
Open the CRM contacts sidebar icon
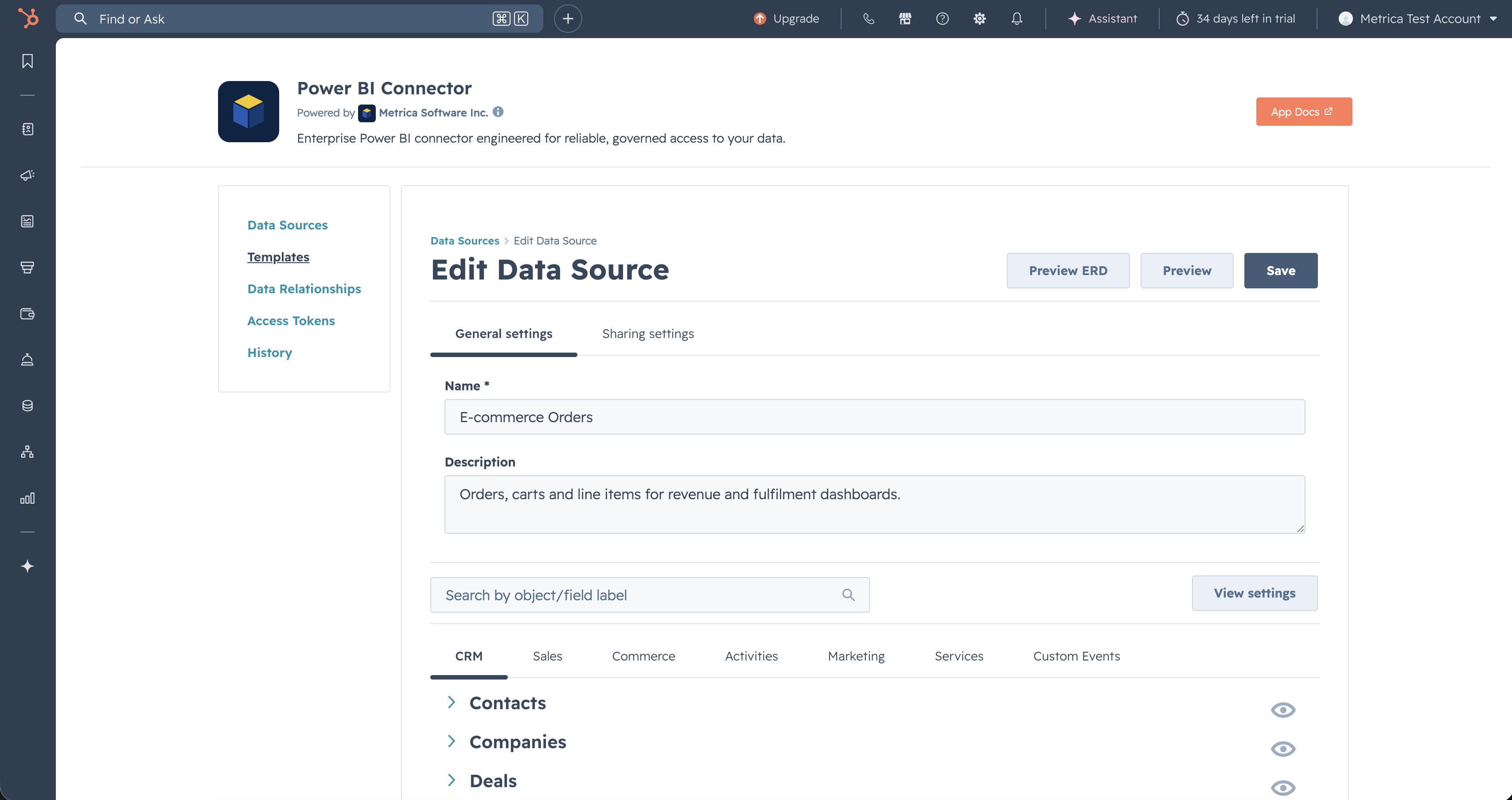27,129
